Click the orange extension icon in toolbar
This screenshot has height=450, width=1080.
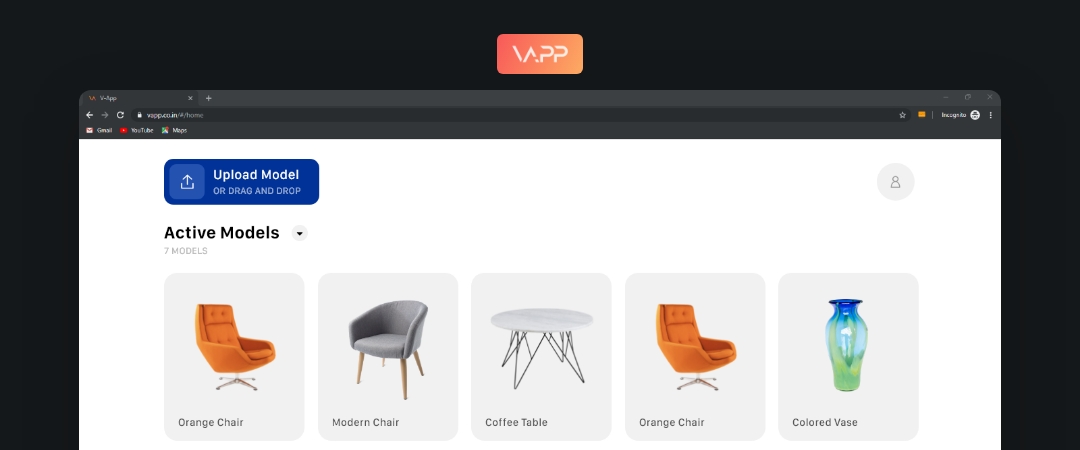922,114
